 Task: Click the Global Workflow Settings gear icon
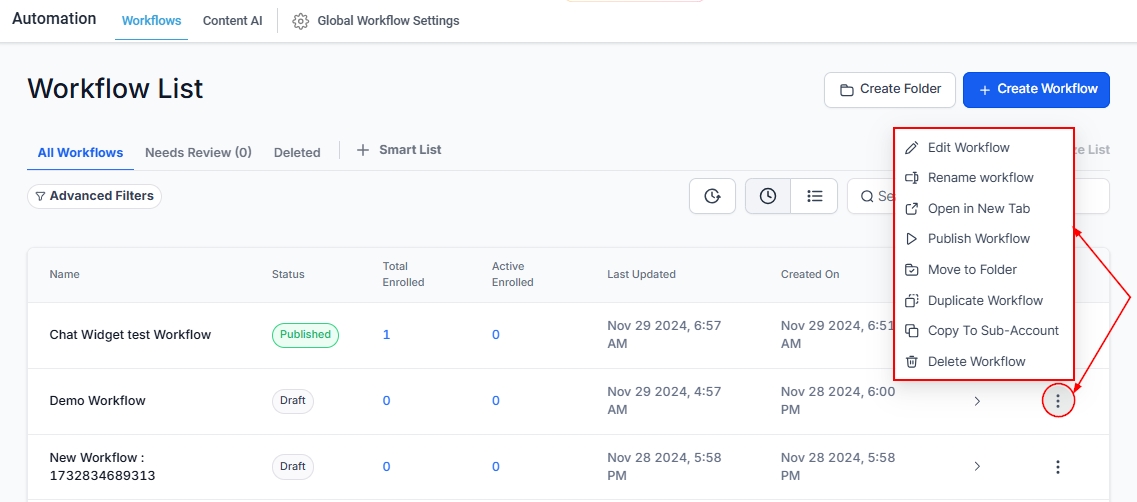[300, 21]
